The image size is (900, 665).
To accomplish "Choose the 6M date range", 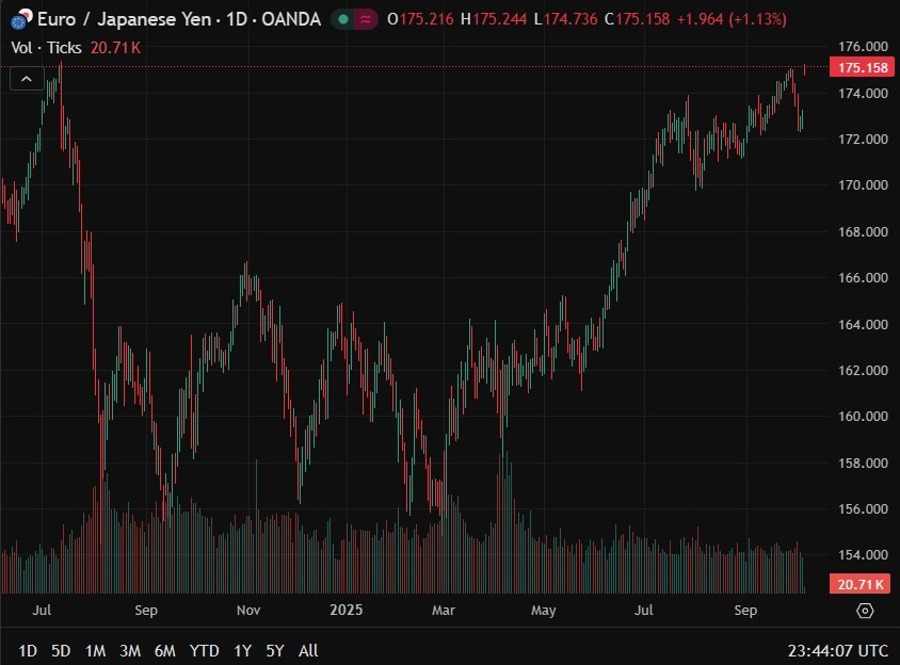I will pyautogui.click(x=165, y=651).
